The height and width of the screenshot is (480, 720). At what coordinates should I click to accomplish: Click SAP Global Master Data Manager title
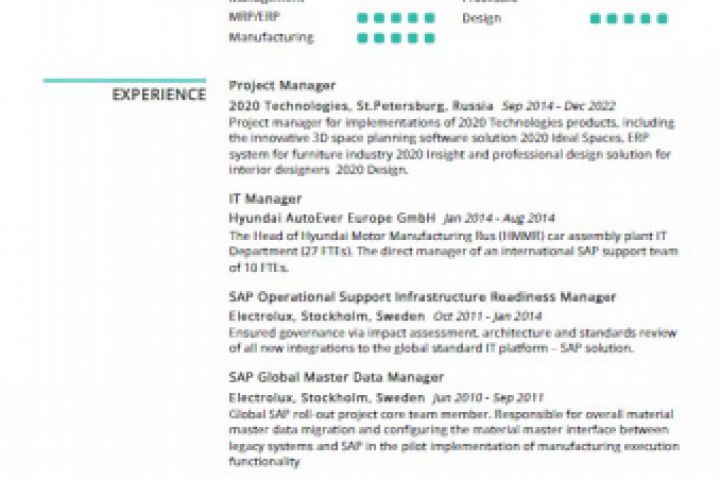(336, 378)
